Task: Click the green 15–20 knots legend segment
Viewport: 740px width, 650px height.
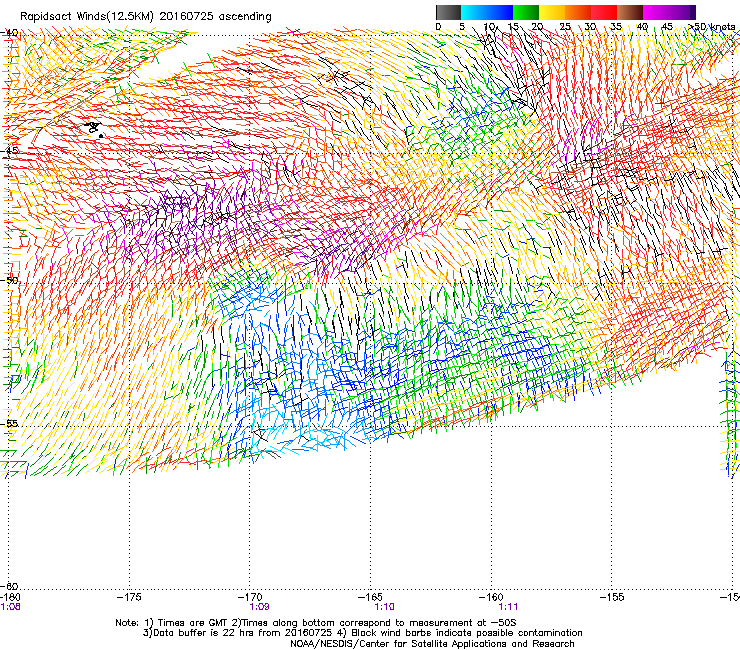Action: 526,12
